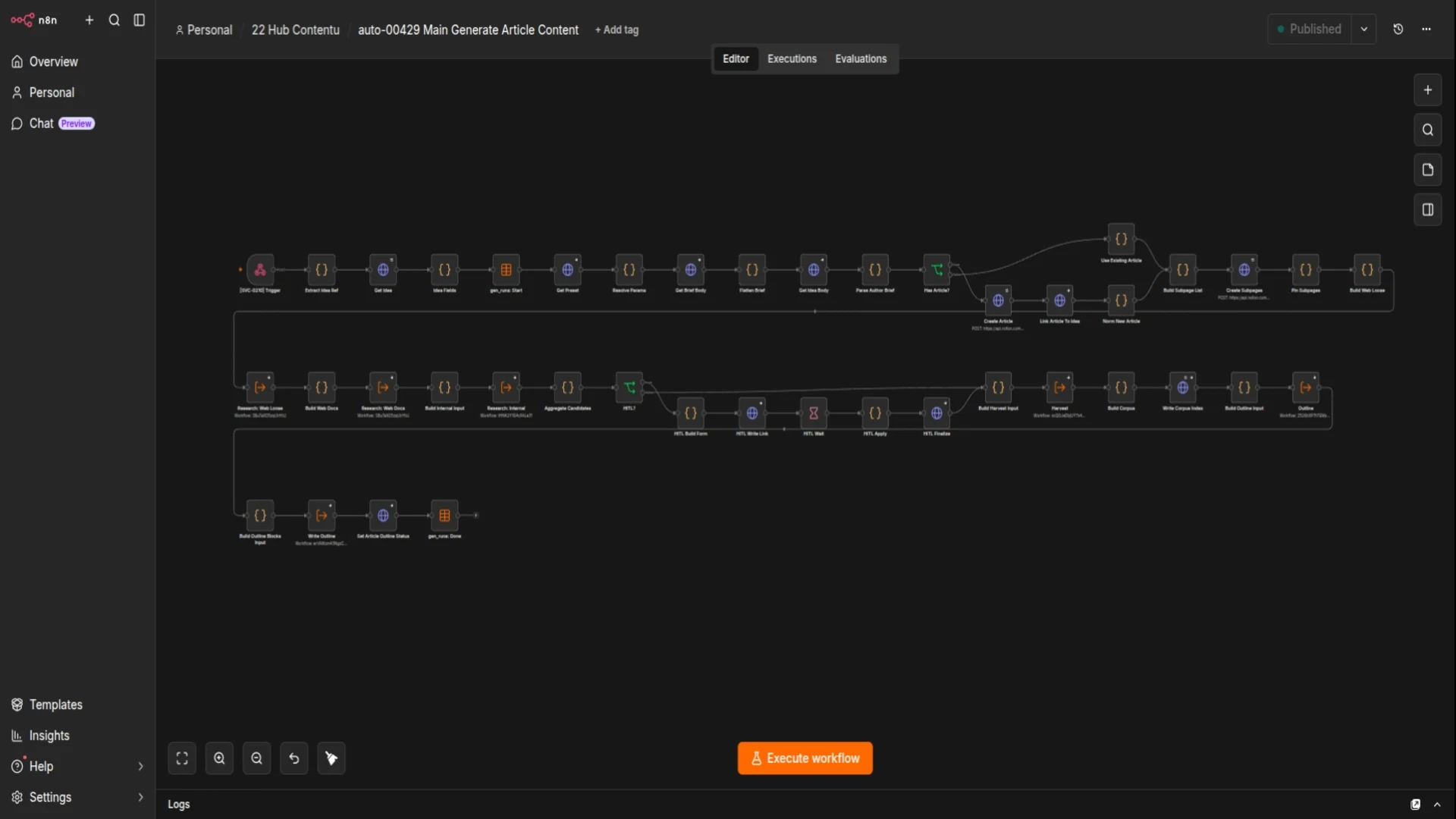Select the gen_runs: Start table node

(x=506, y=270)
